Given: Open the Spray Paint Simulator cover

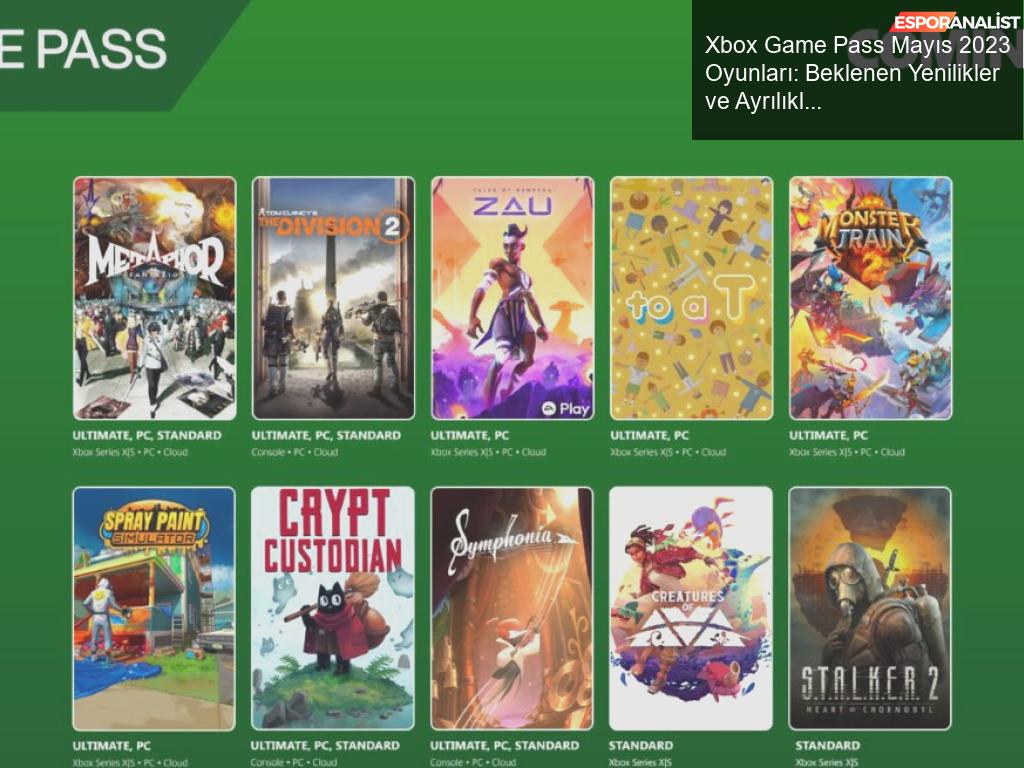Looking at the screenshot, I should pos(154,609).
